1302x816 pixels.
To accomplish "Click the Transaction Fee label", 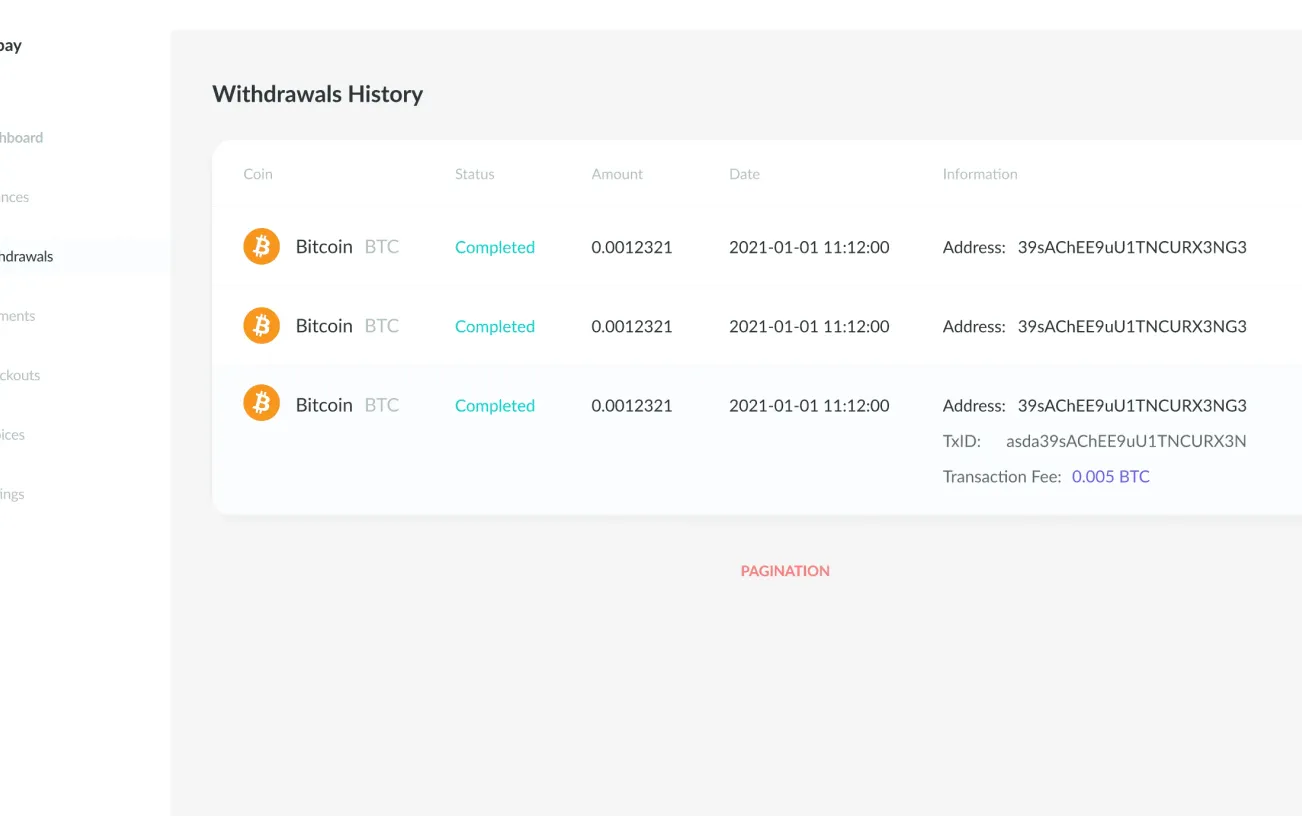I will click(1002, 477).
